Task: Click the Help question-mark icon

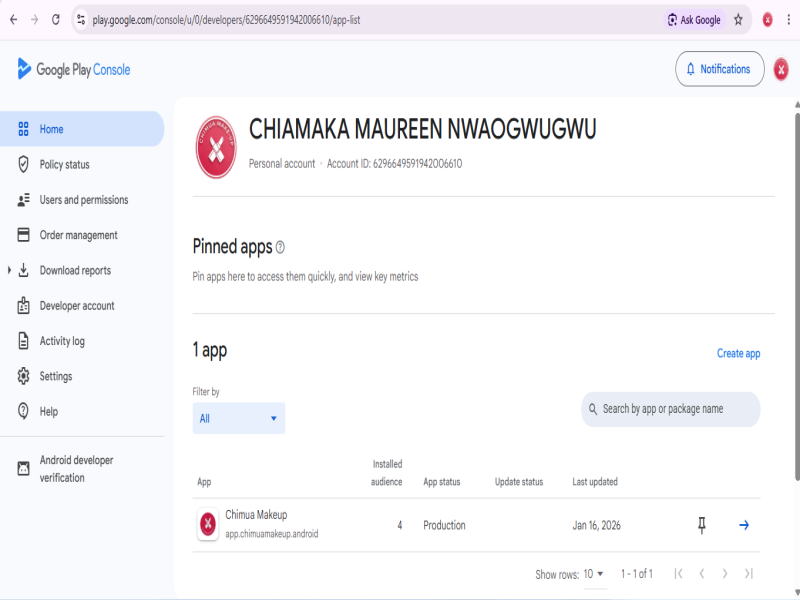Action: pos(23,411)
